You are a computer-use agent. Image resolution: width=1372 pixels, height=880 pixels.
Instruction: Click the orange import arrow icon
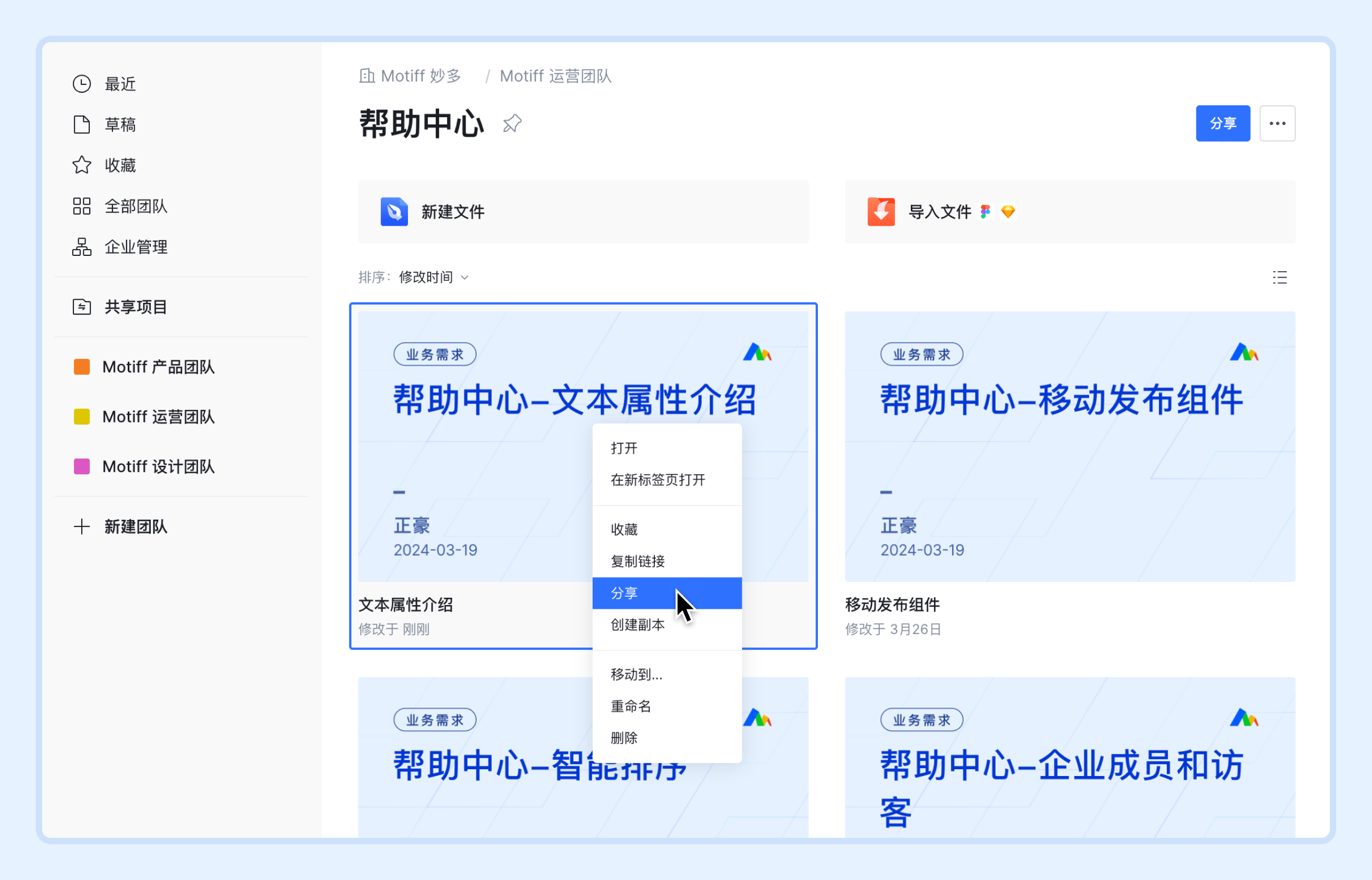point(881,212)
